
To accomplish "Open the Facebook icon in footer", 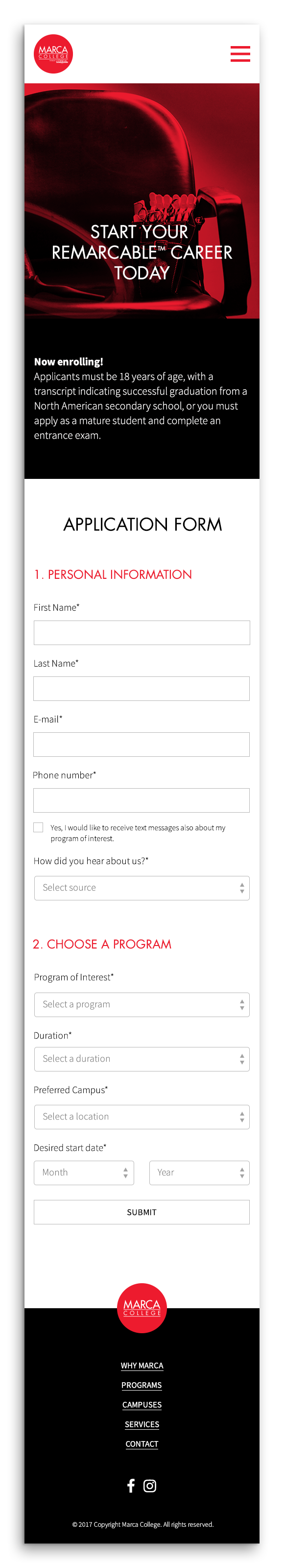I will [x=131, y=1485].
